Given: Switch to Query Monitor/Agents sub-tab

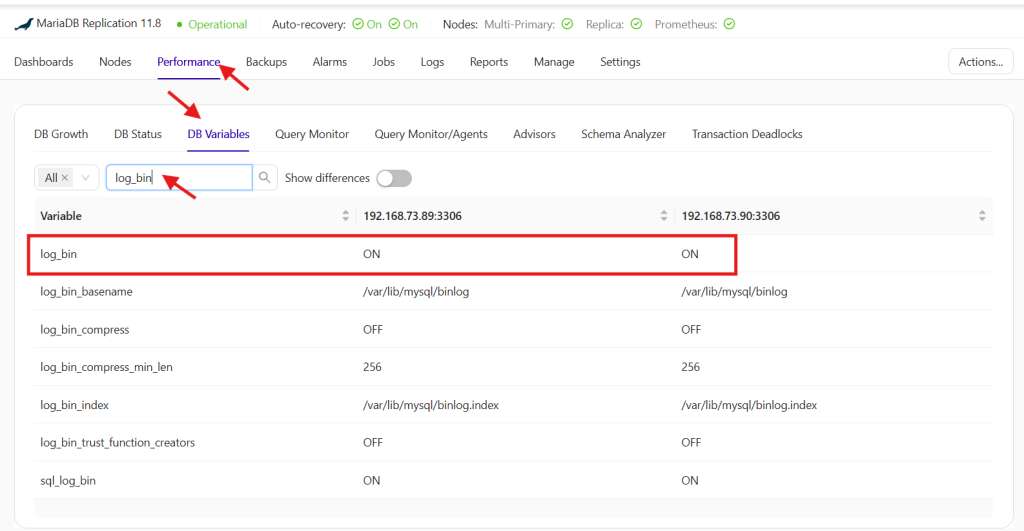Looking at the screenshot, I should click(431, 134).
